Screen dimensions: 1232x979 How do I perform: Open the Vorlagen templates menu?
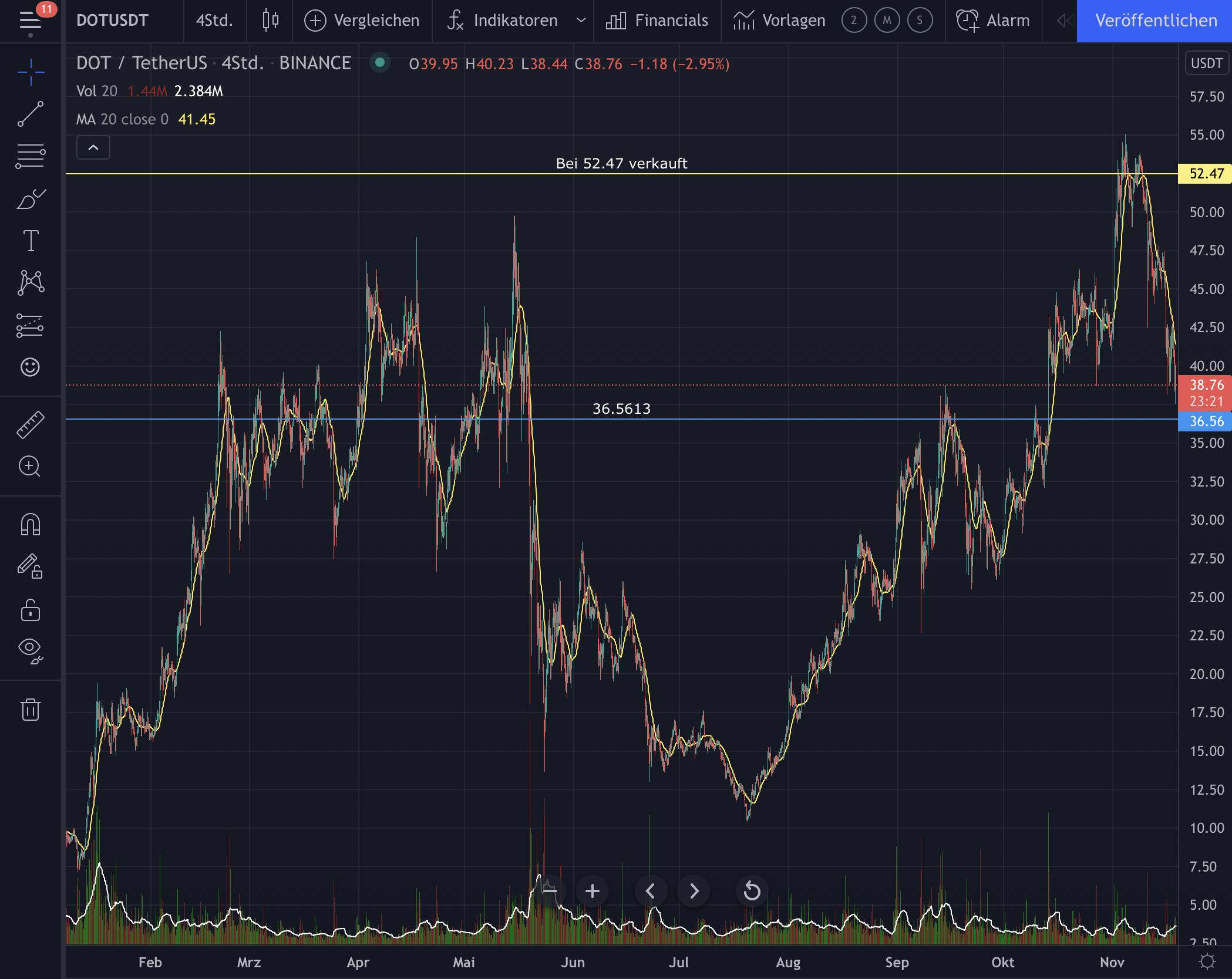[x=779, y=21]
